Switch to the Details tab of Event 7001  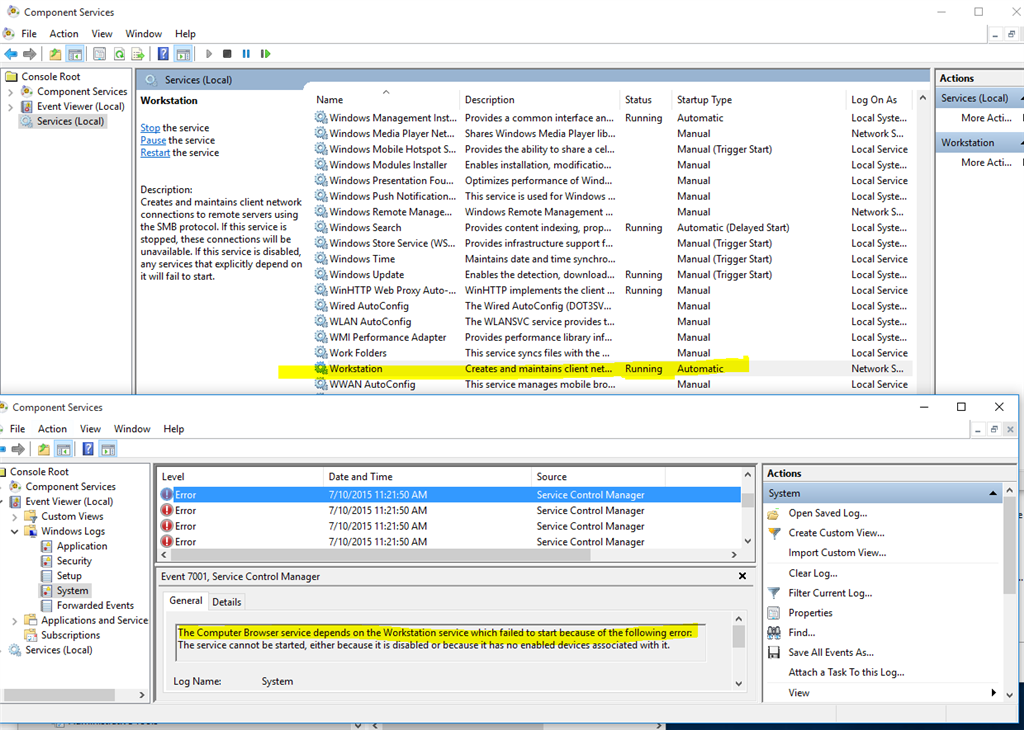coord(227,602)
